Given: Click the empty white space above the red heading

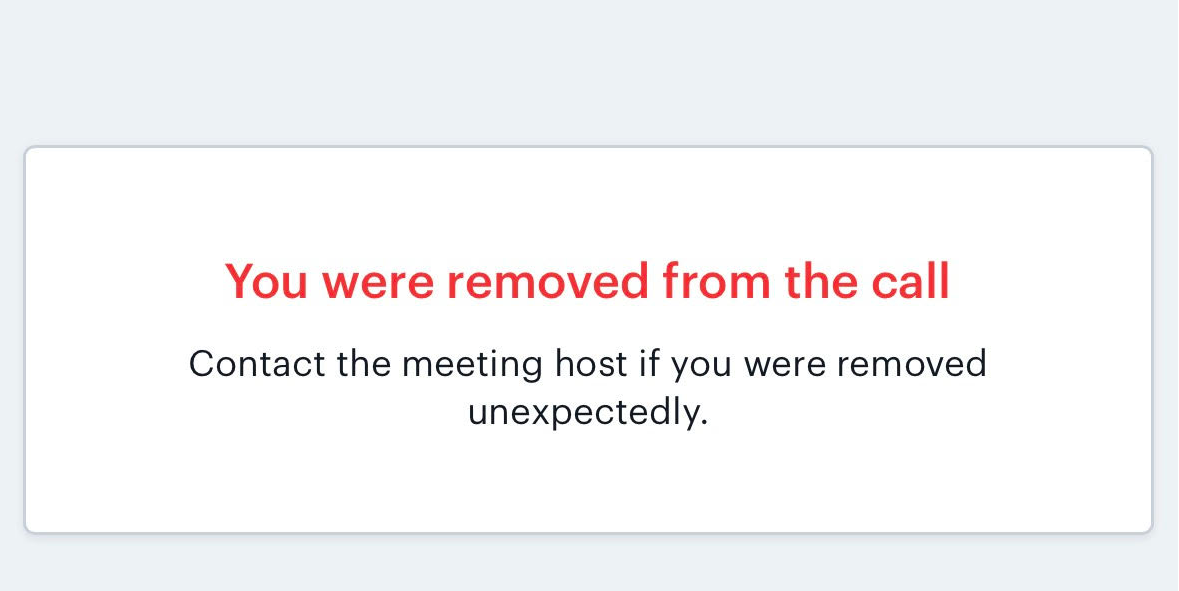Looking at the screenshot, I should point(588,200).
